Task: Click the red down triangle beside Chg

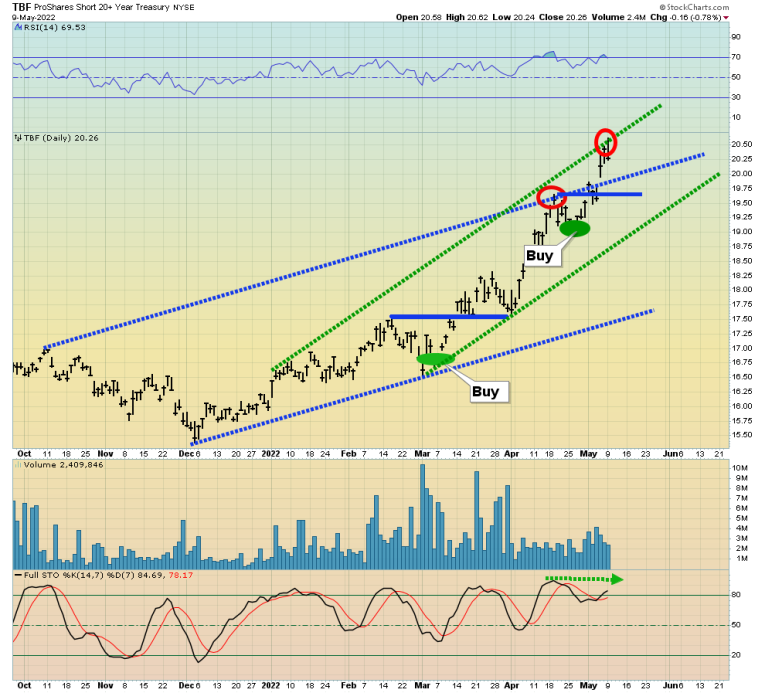Action: click(x=726, y=18)
